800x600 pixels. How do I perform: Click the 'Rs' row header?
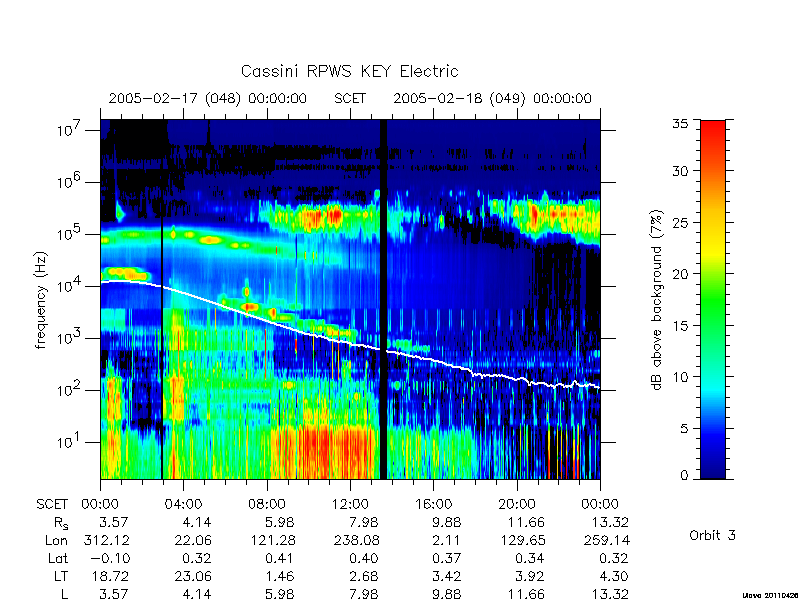(x=61, y=523)
